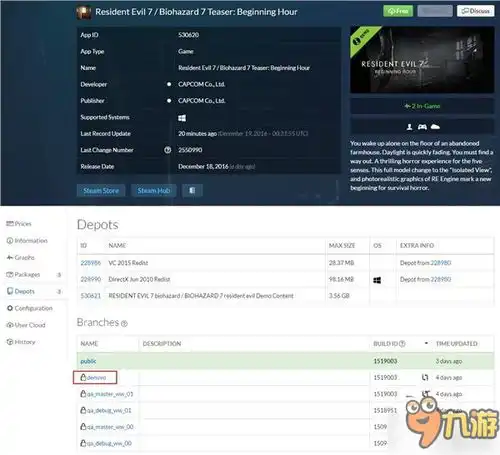This screenshot has width=500, height=455.
Task: Click the Windows icon under Supported Systems
Action: 182,118
